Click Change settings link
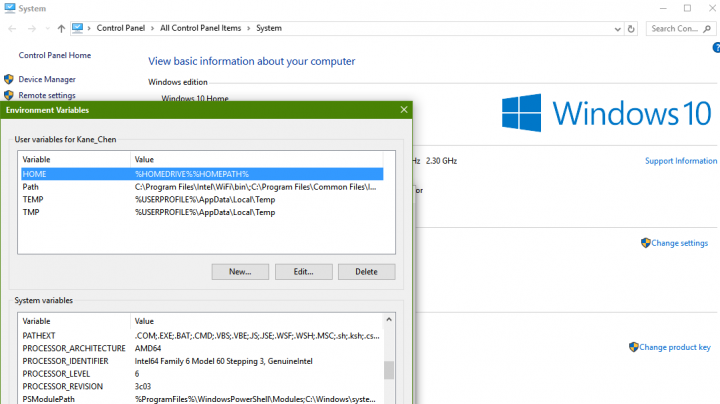 click(679, 243)
